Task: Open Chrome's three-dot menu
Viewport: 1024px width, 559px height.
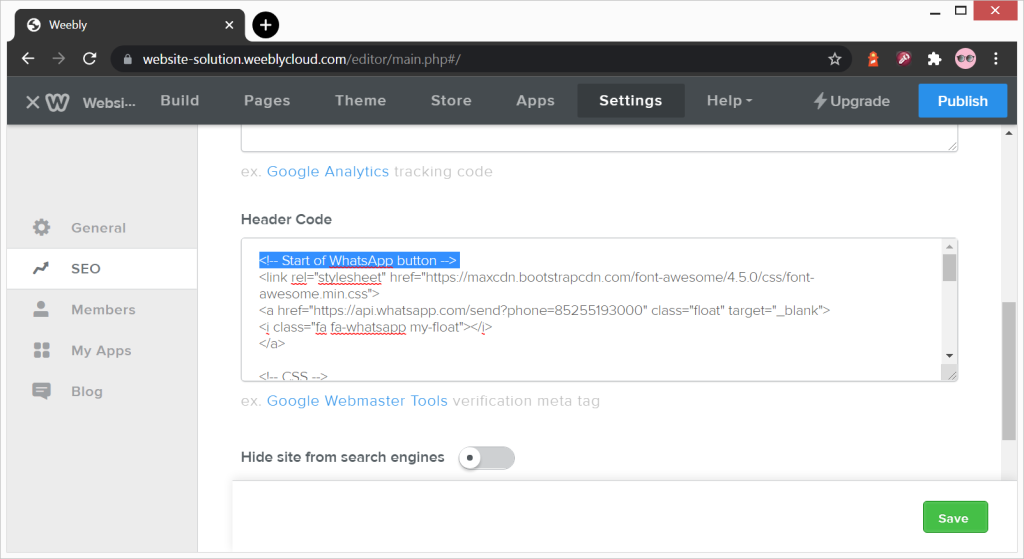Action: 996,59
